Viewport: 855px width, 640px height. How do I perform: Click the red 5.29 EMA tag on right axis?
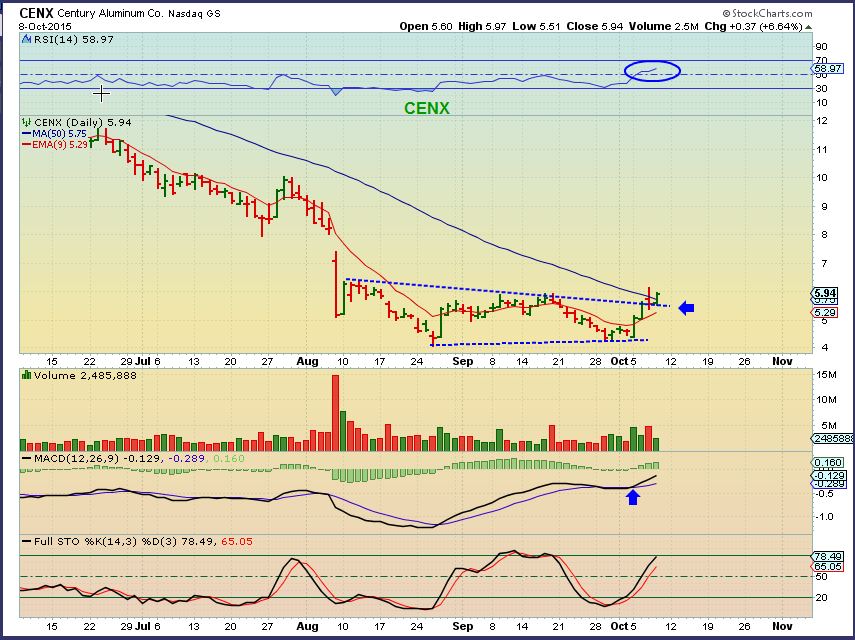click(x=825, y=313)
